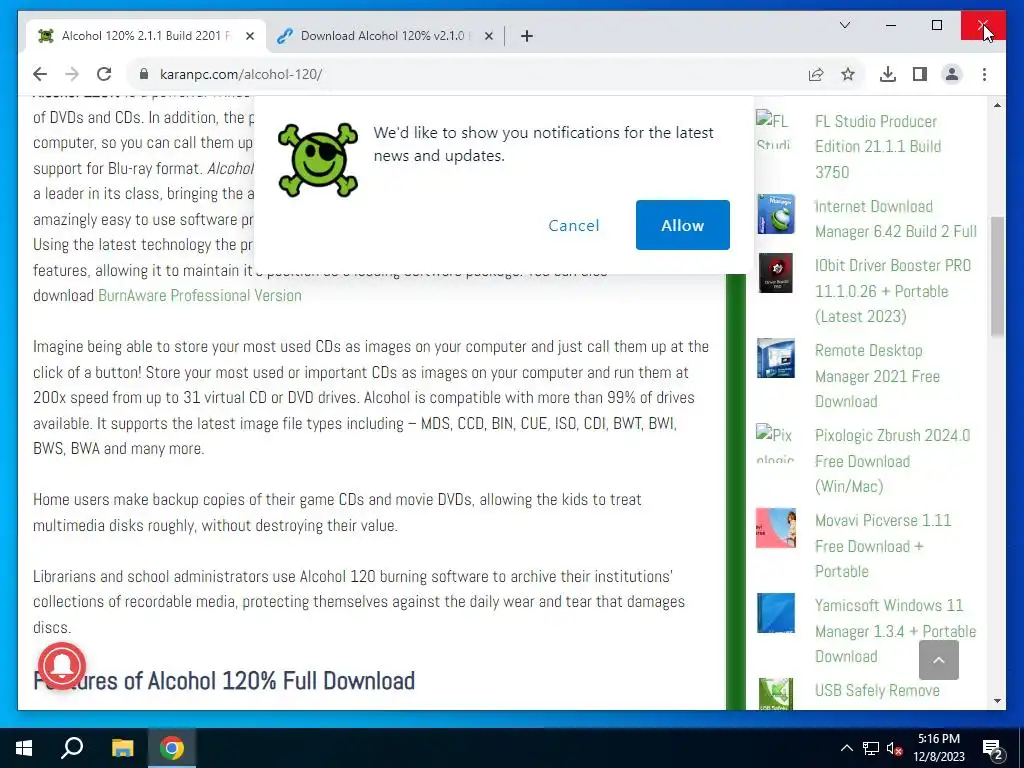The width and height of the screenshot is (1024, 768).
Task: Open Chrome three-dot menu
Action: 984,74
